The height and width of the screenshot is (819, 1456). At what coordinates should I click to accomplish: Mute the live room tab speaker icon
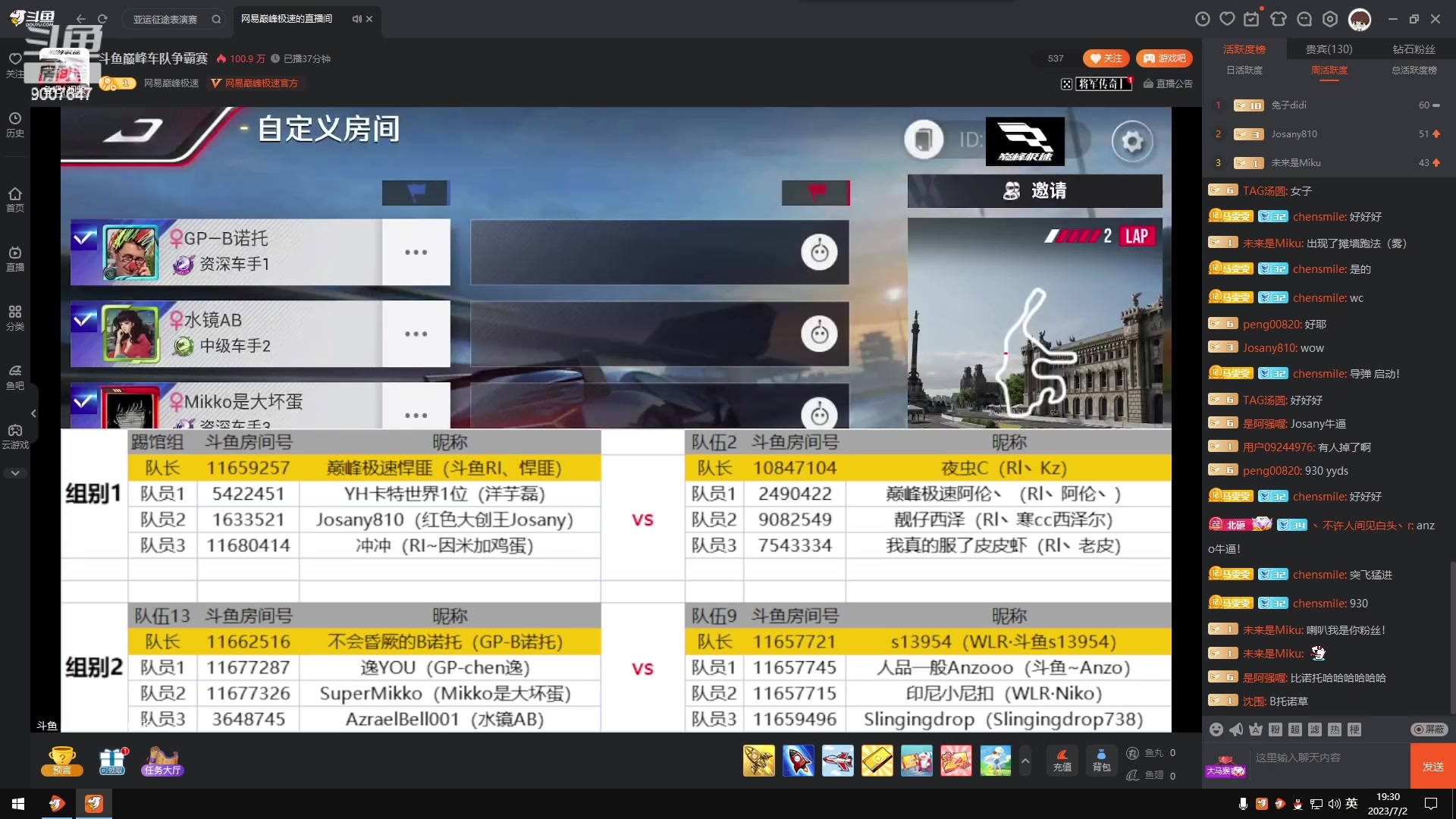coord(356,19)
